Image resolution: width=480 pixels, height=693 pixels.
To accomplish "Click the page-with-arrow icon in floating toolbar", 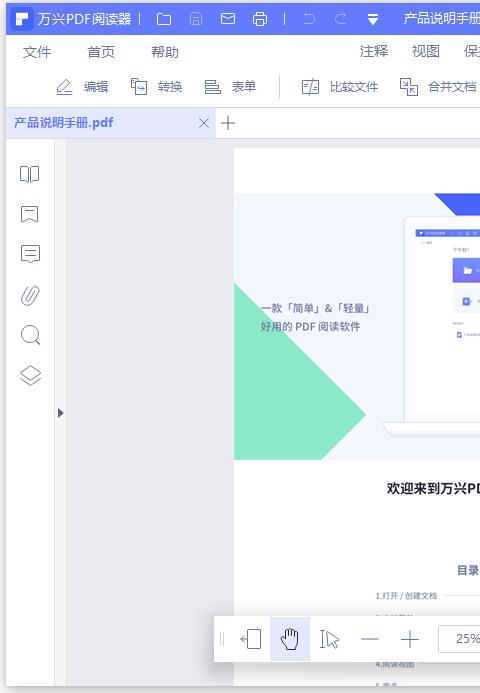I will tap(251, 639).
